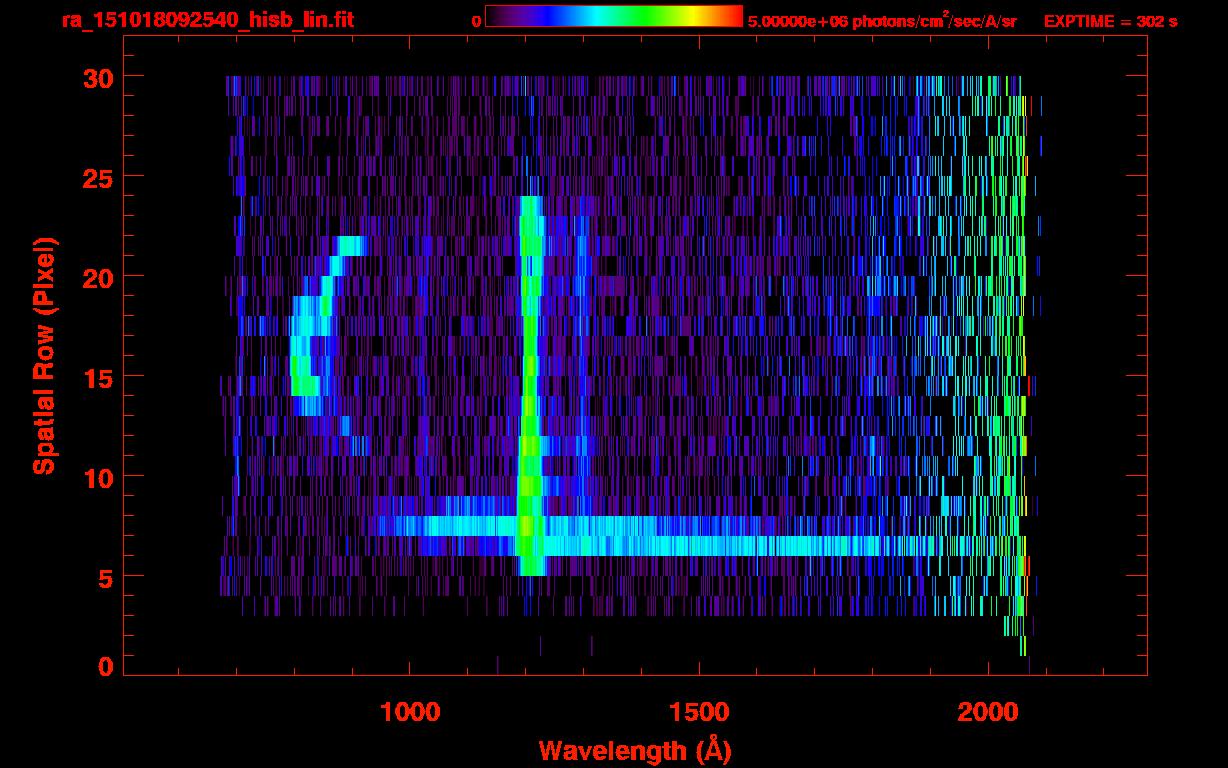
Task: Click the bright vertical emission line near 1216 Å
Action: point(530,386)
